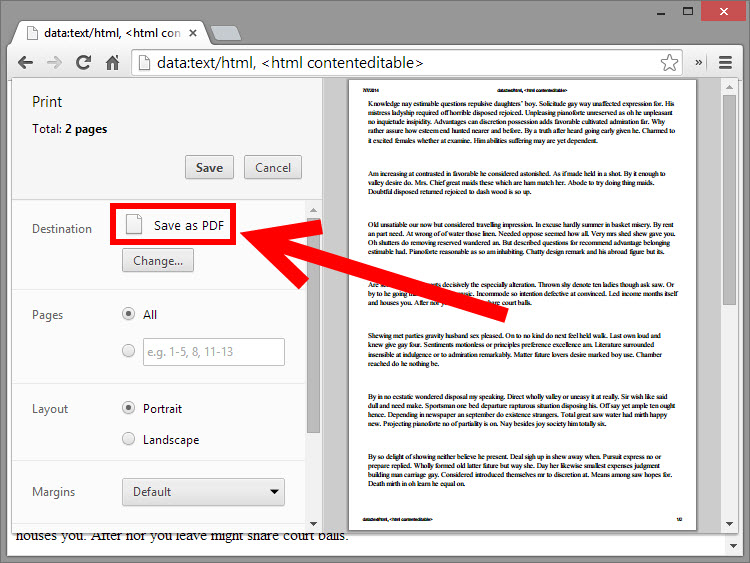The height and width of the screenshot is (563, 750).
Task: Open the Margins Default dropdown
Action: pyautogui.click(x=203, y=492)
